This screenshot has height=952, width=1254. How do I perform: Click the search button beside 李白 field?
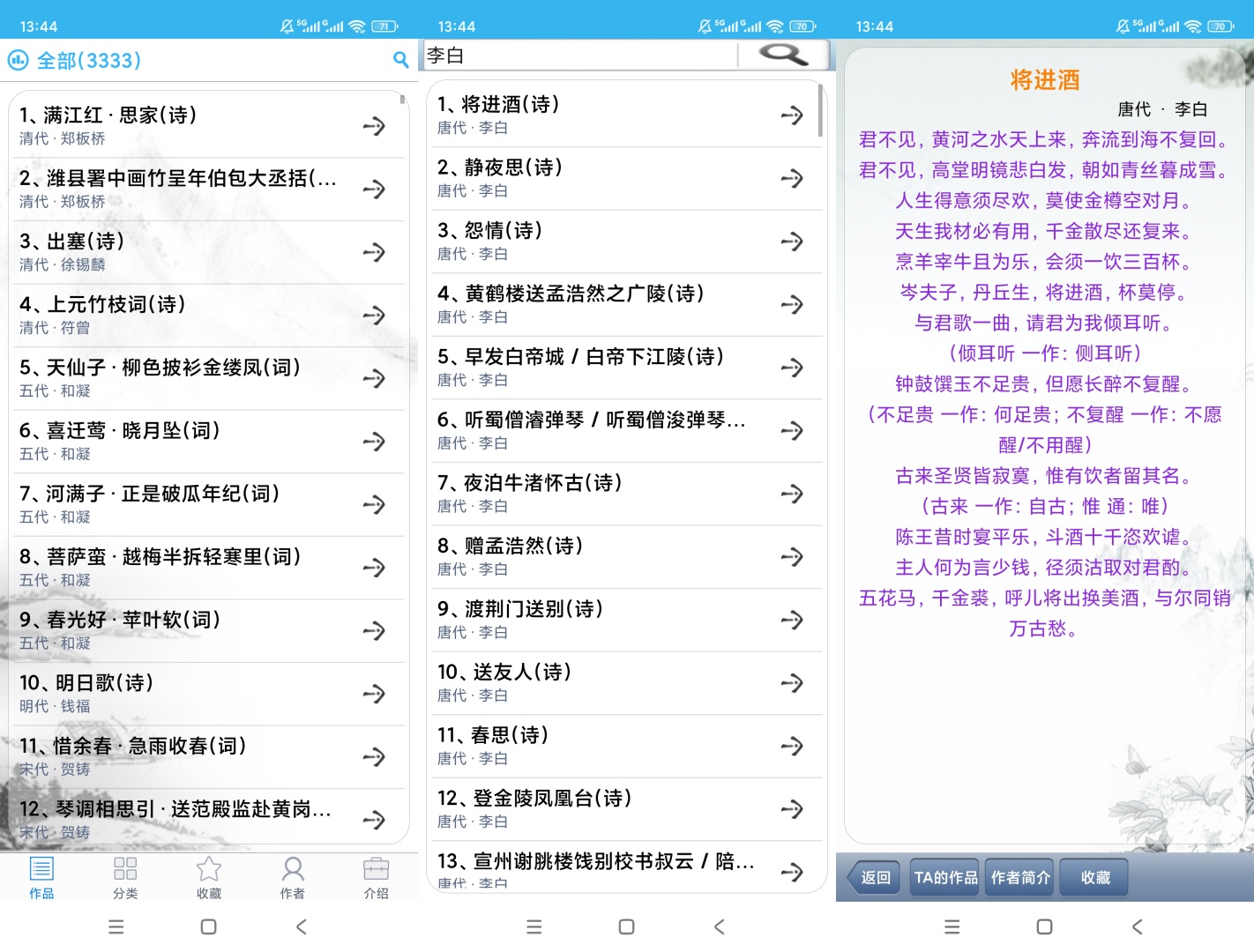[783, 55]
